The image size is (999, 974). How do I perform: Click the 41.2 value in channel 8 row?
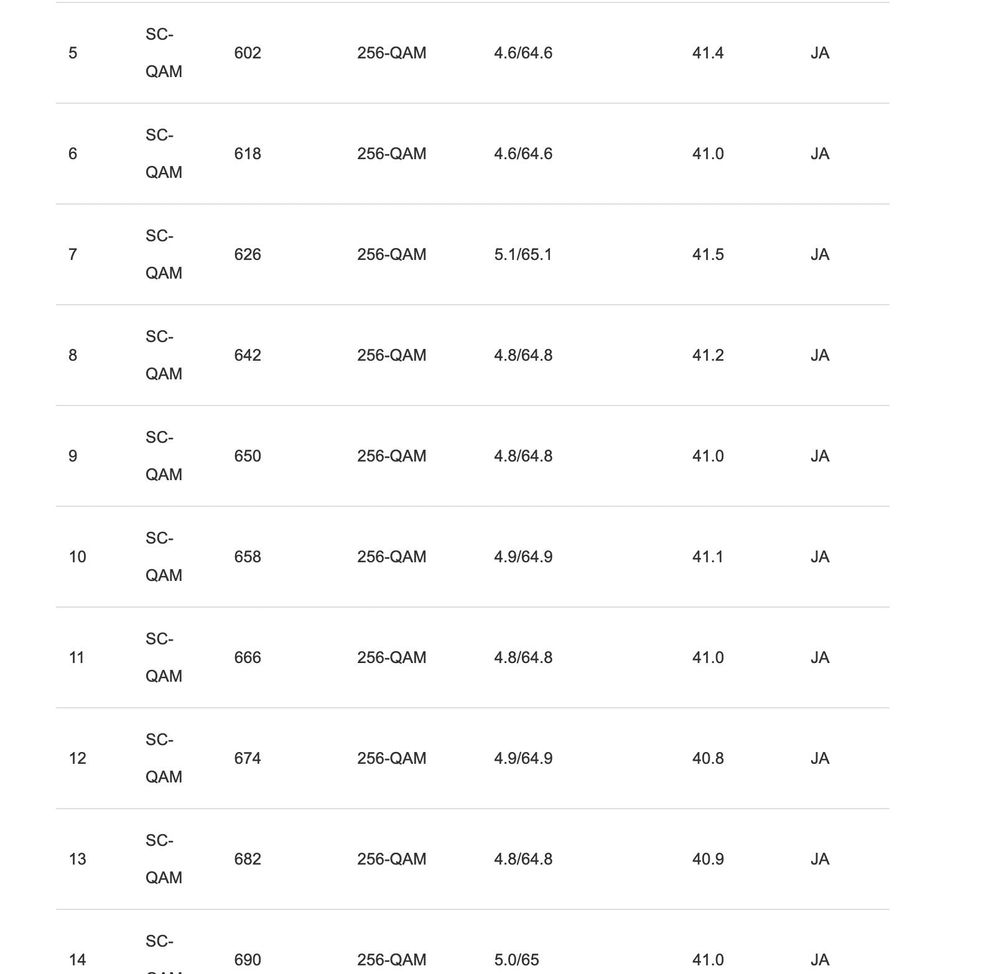click(x=707, y=356)
